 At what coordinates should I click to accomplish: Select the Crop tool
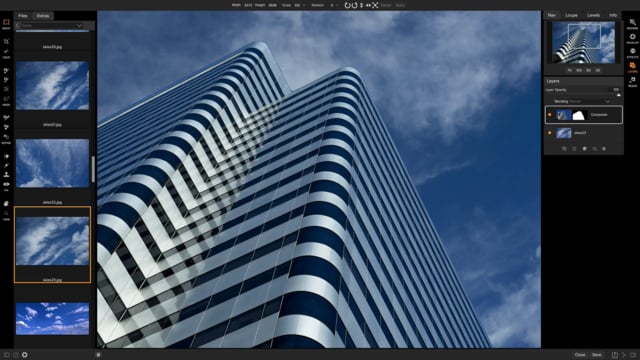coord(6,41)
